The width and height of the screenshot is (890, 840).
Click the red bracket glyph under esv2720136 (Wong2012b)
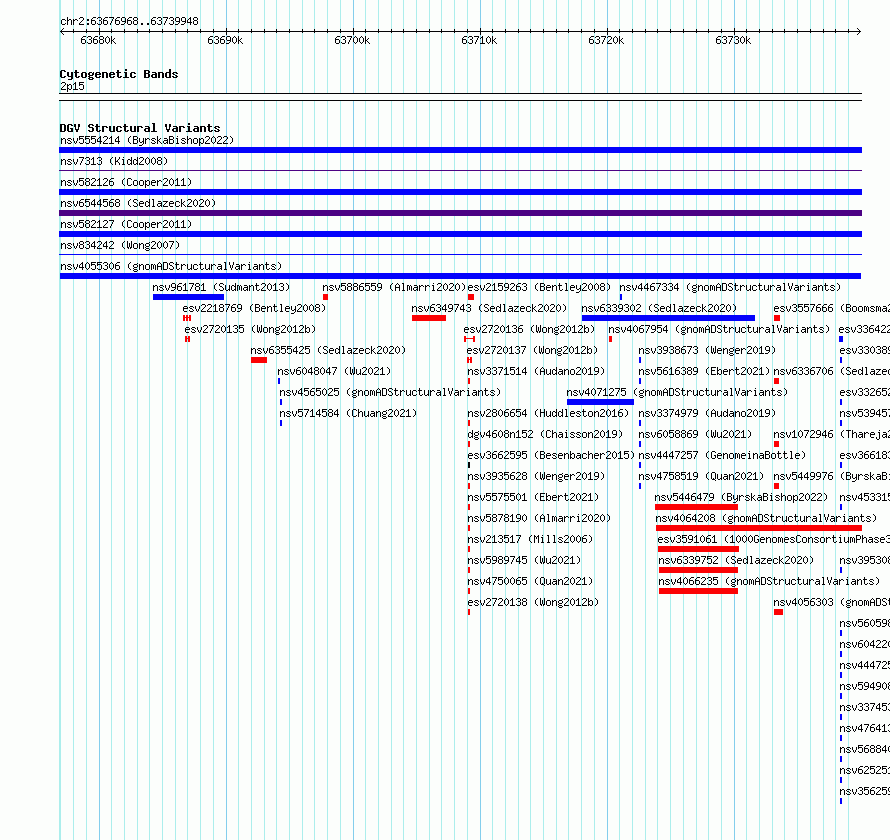(x=469, y=339)
